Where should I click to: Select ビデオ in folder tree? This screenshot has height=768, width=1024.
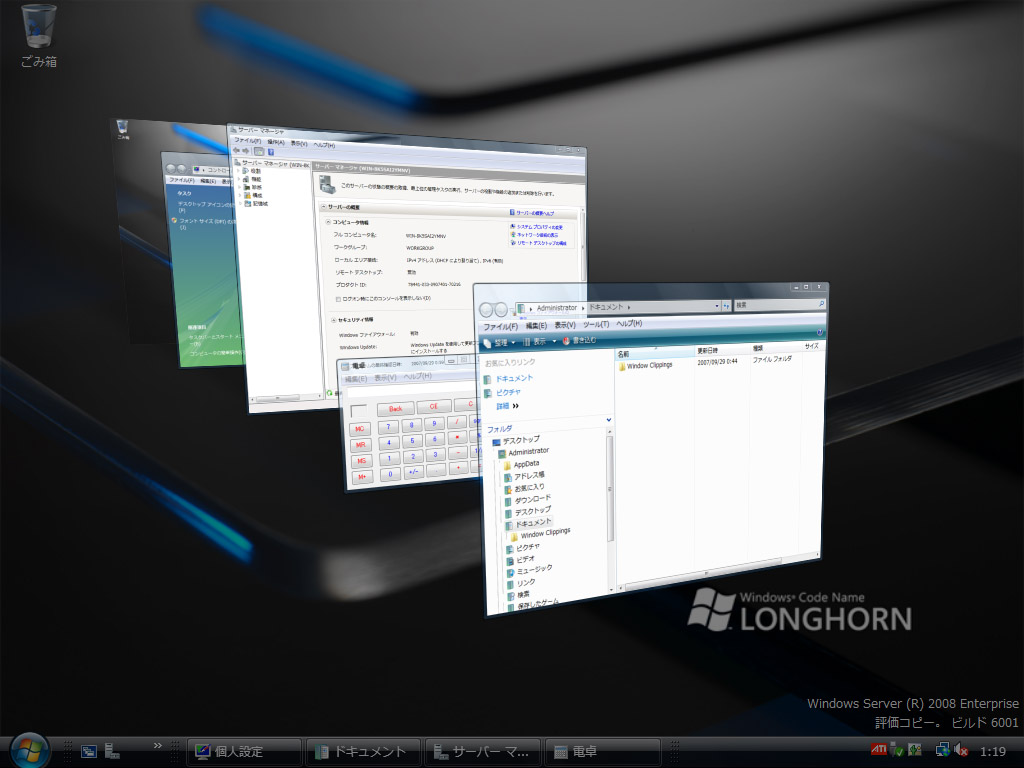522,560
